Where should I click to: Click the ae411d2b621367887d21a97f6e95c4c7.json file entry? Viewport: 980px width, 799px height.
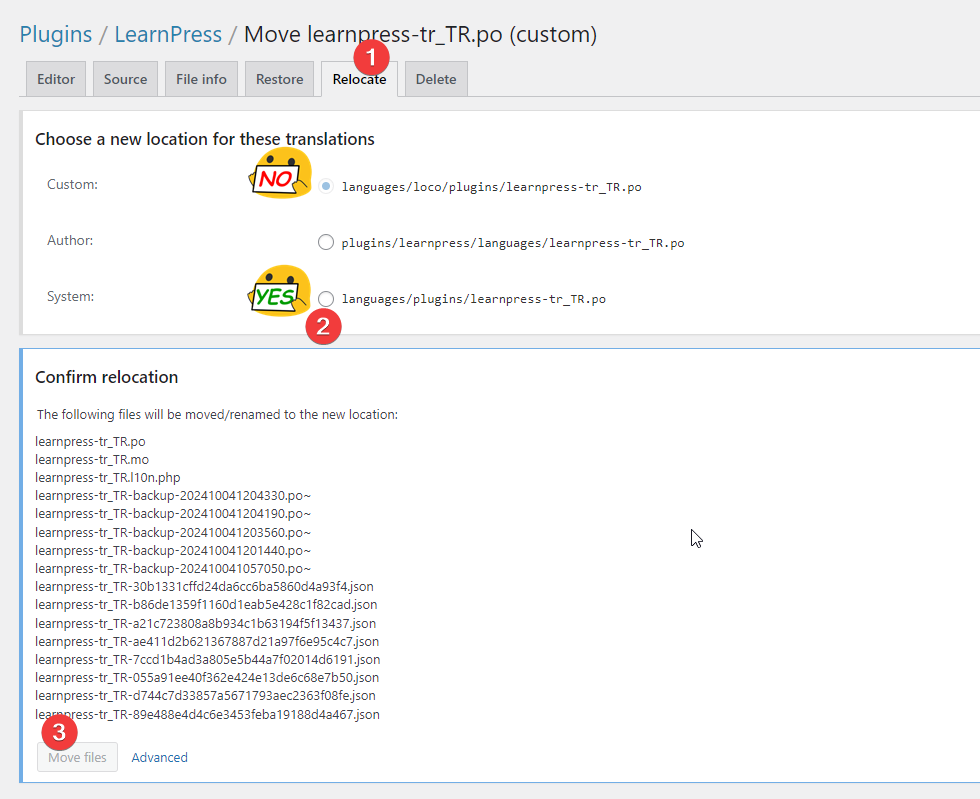[207, 641]
